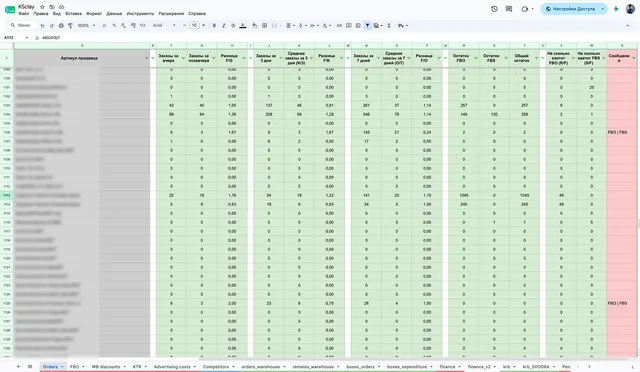The image size is (640, 372).
Task: Open filter for Общий остаток column
Action: 536,58
